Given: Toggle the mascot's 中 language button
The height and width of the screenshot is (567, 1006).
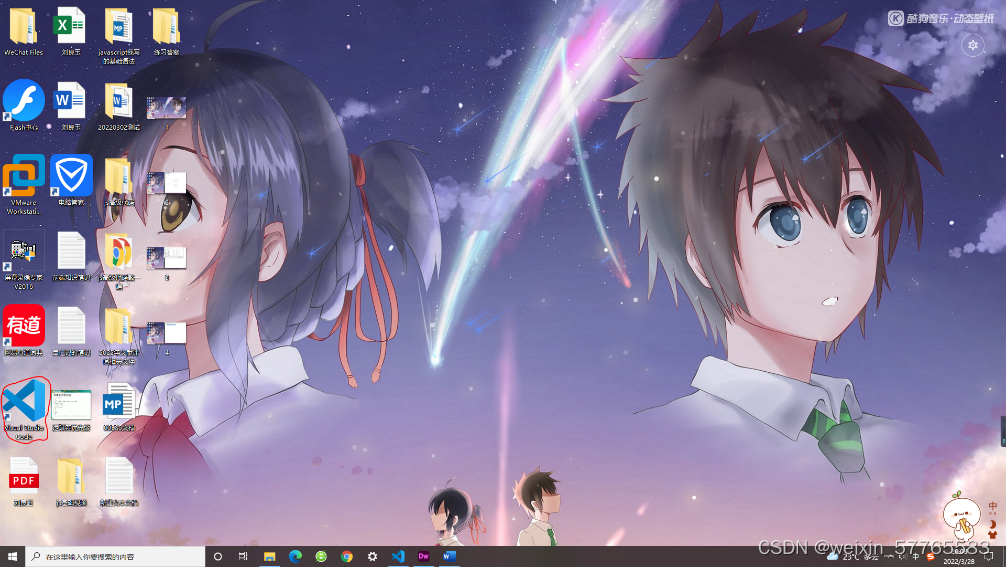Looking at the screenshot, I should click(993, 506).
